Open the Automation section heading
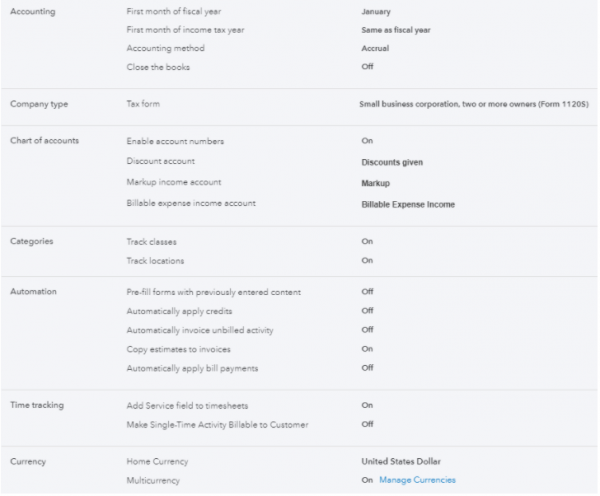The width and height of the screenshot is (600, 496). pos(33,292)
